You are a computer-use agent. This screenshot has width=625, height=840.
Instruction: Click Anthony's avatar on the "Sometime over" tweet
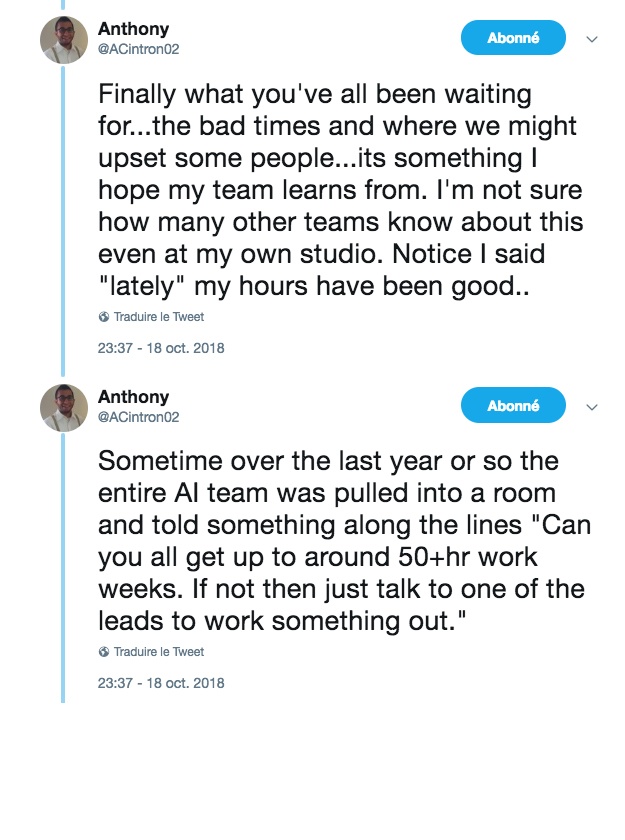pyautogui.click(x=63, y=407)
